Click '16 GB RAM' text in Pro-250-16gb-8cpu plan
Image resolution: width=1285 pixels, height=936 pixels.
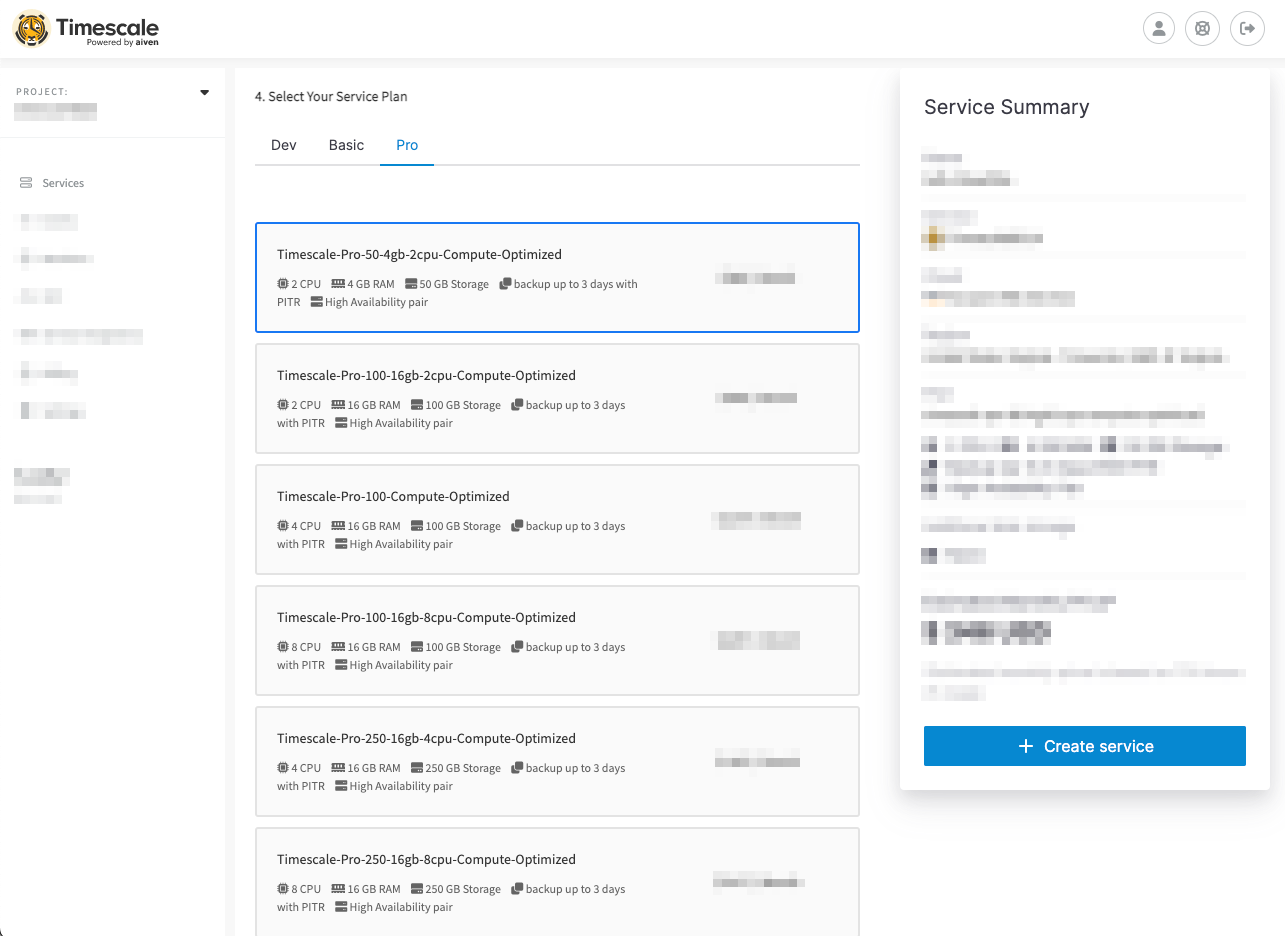pyautogui.click(x=374, y=889)
